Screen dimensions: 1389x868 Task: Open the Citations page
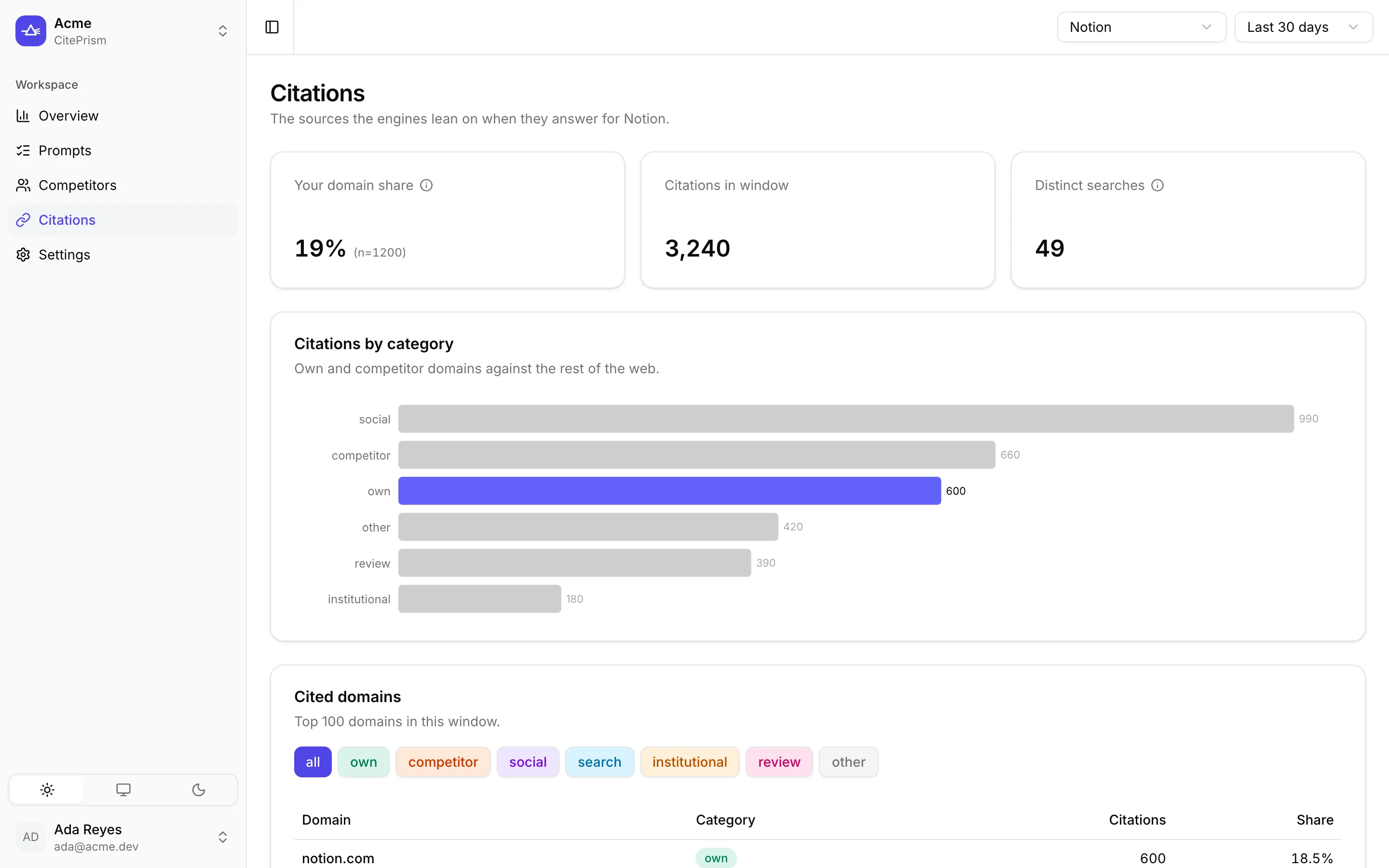123,220
